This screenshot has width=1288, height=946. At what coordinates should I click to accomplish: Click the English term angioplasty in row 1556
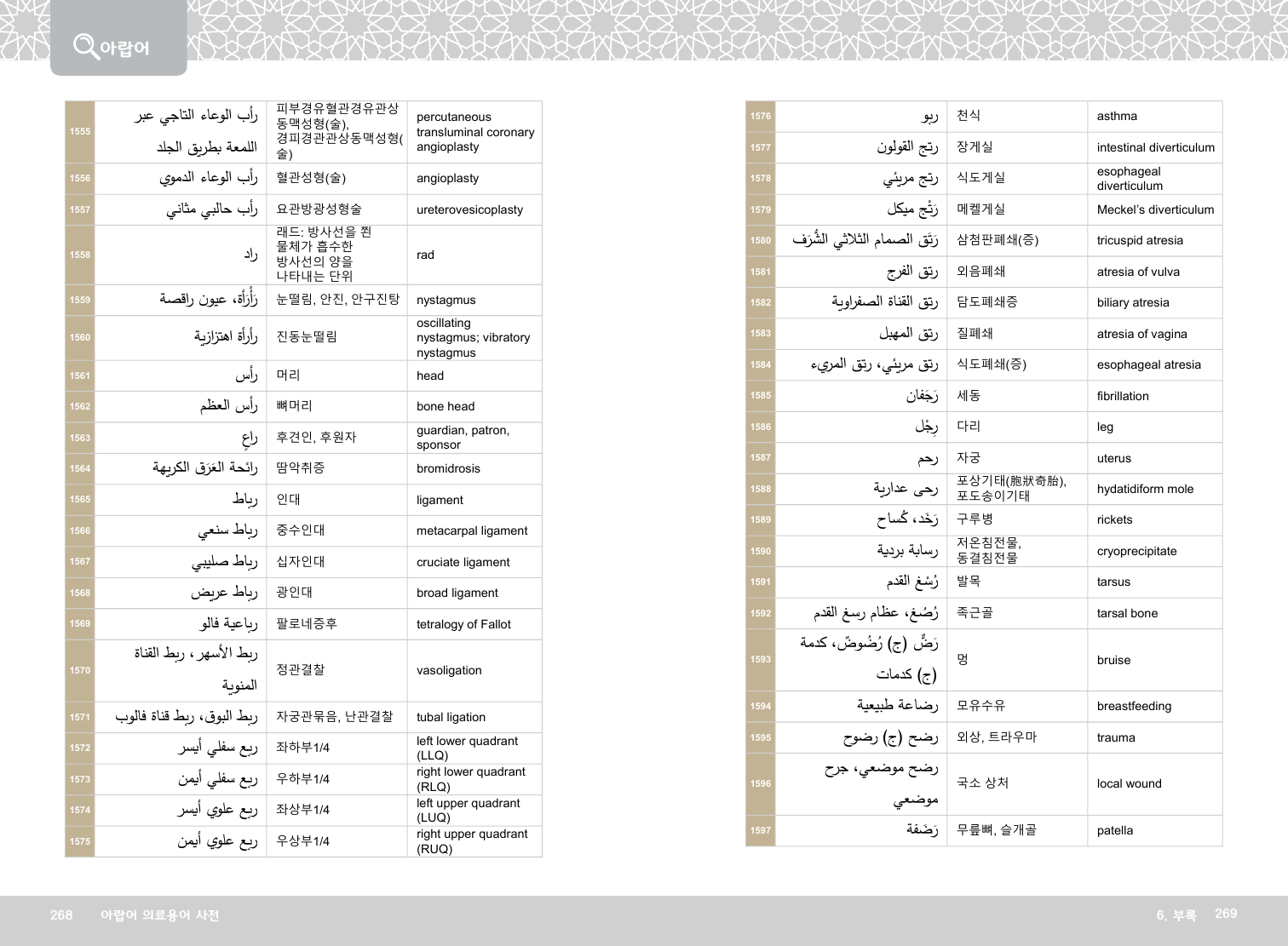447,178
